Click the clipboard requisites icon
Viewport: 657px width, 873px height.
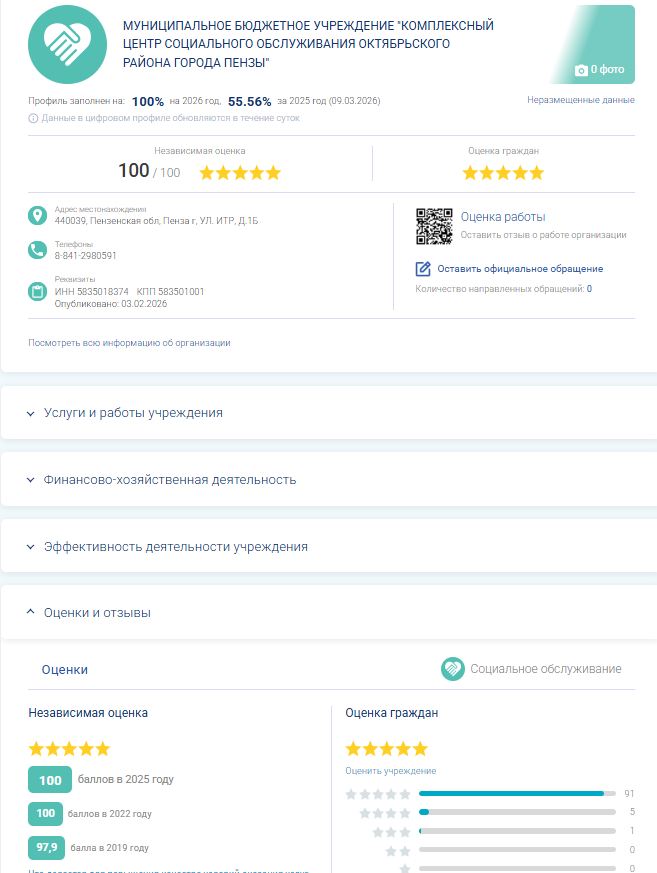click(x=38, y=291)
